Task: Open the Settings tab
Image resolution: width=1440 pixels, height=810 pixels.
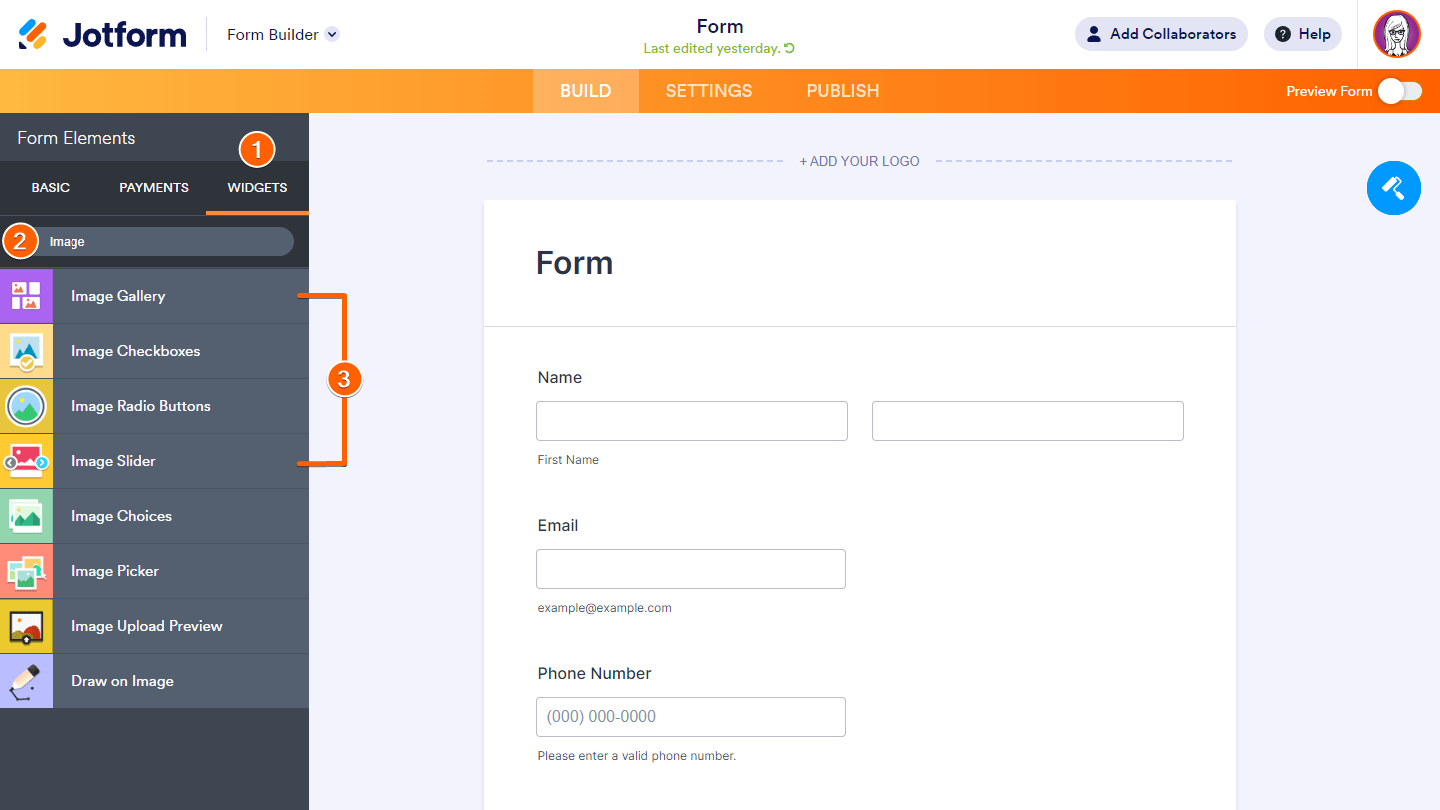Action: (x=709, y=91)
